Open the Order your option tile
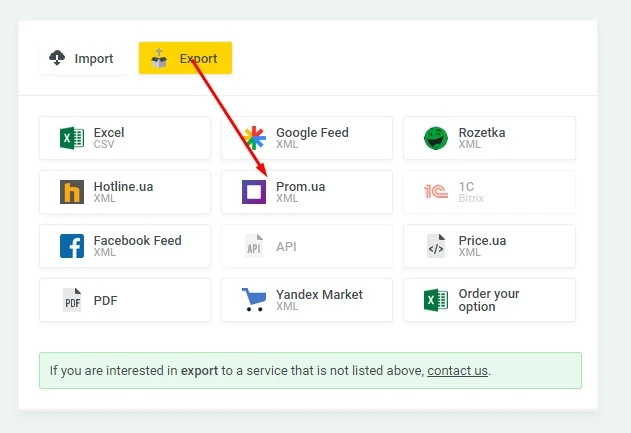 (489, 300)
